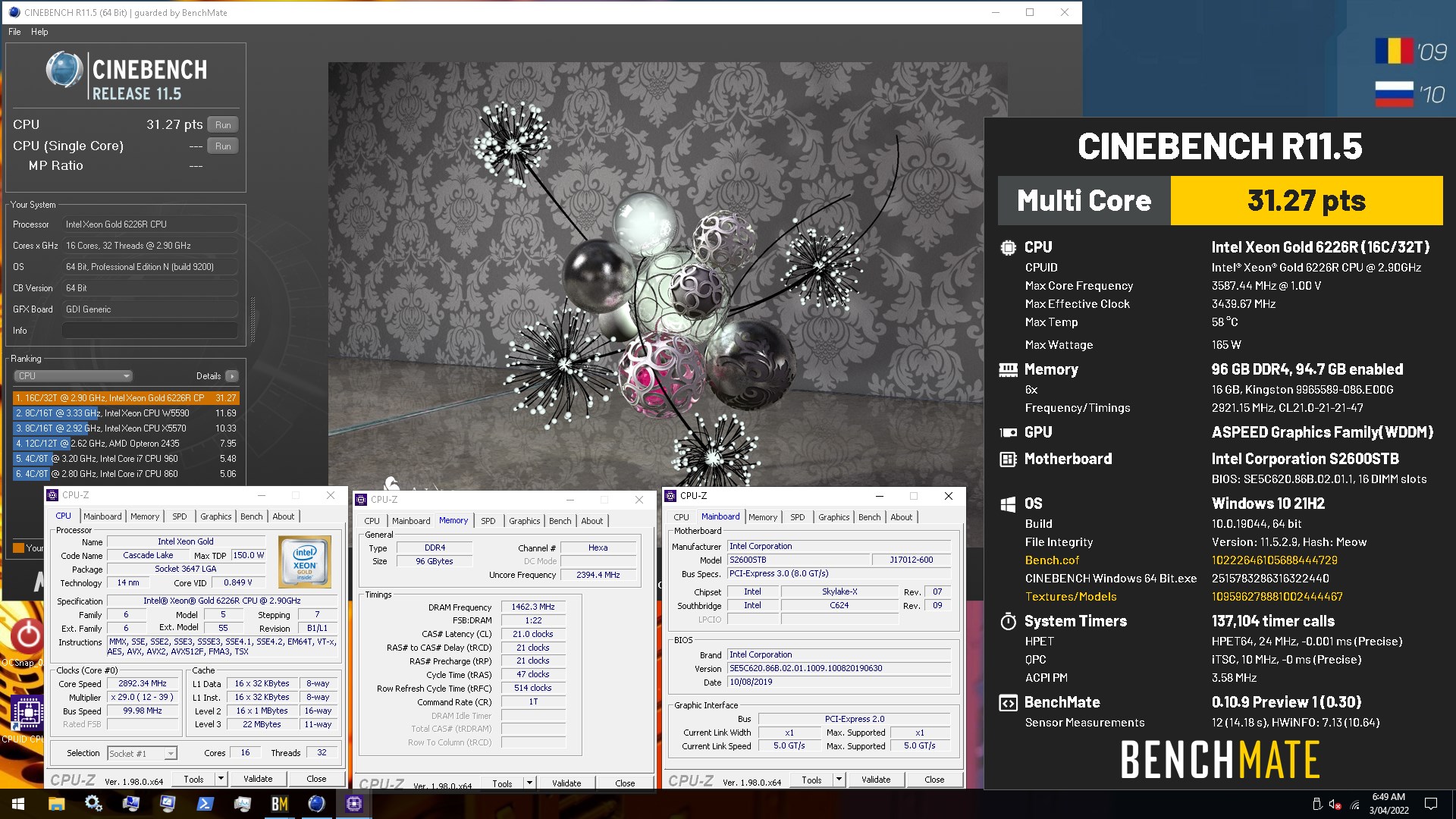Screen dimensions: 1456x819
Task: Select the Mainboard tab in the CPU-Z CPU window
Action: (x=102, y=516)
